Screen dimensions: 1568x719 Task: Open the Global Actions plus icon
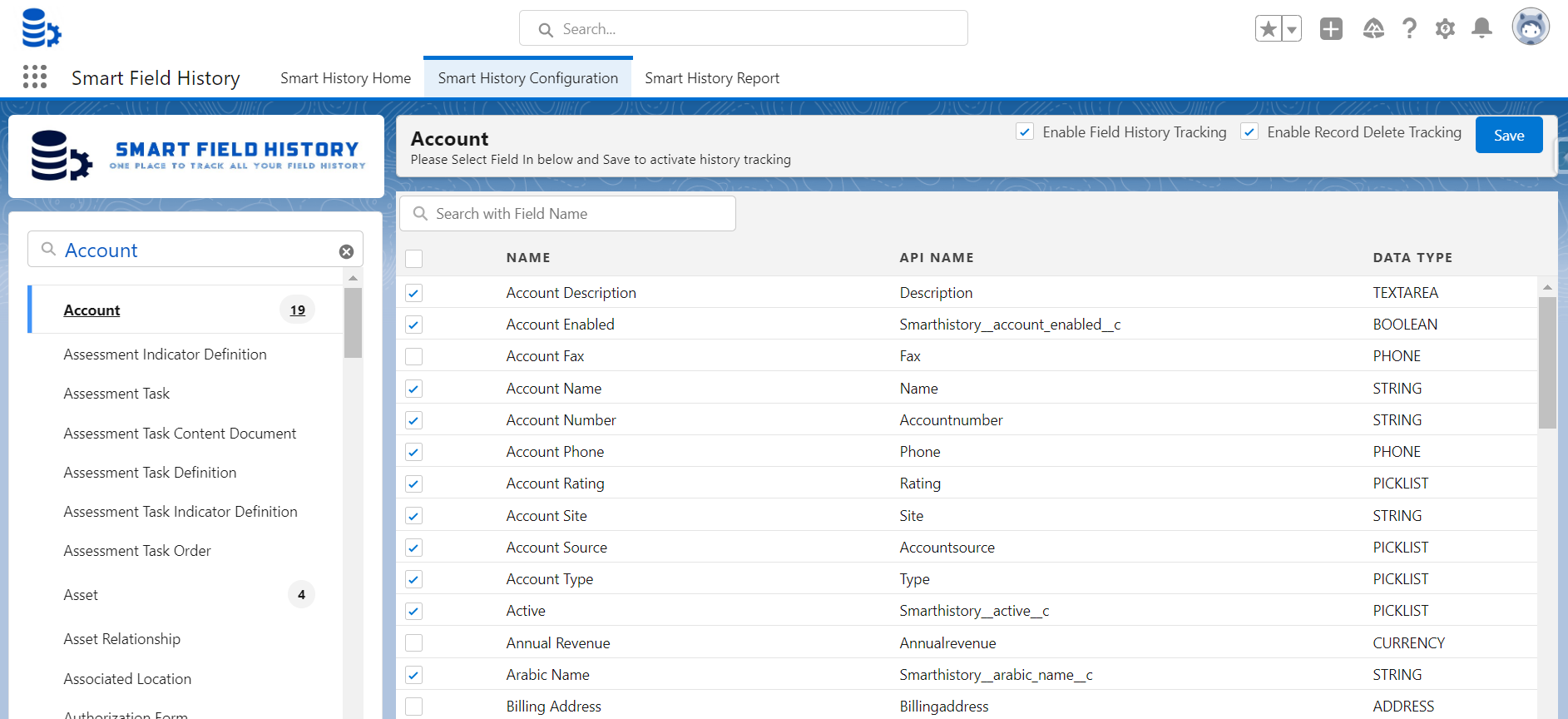[1331, 29]
